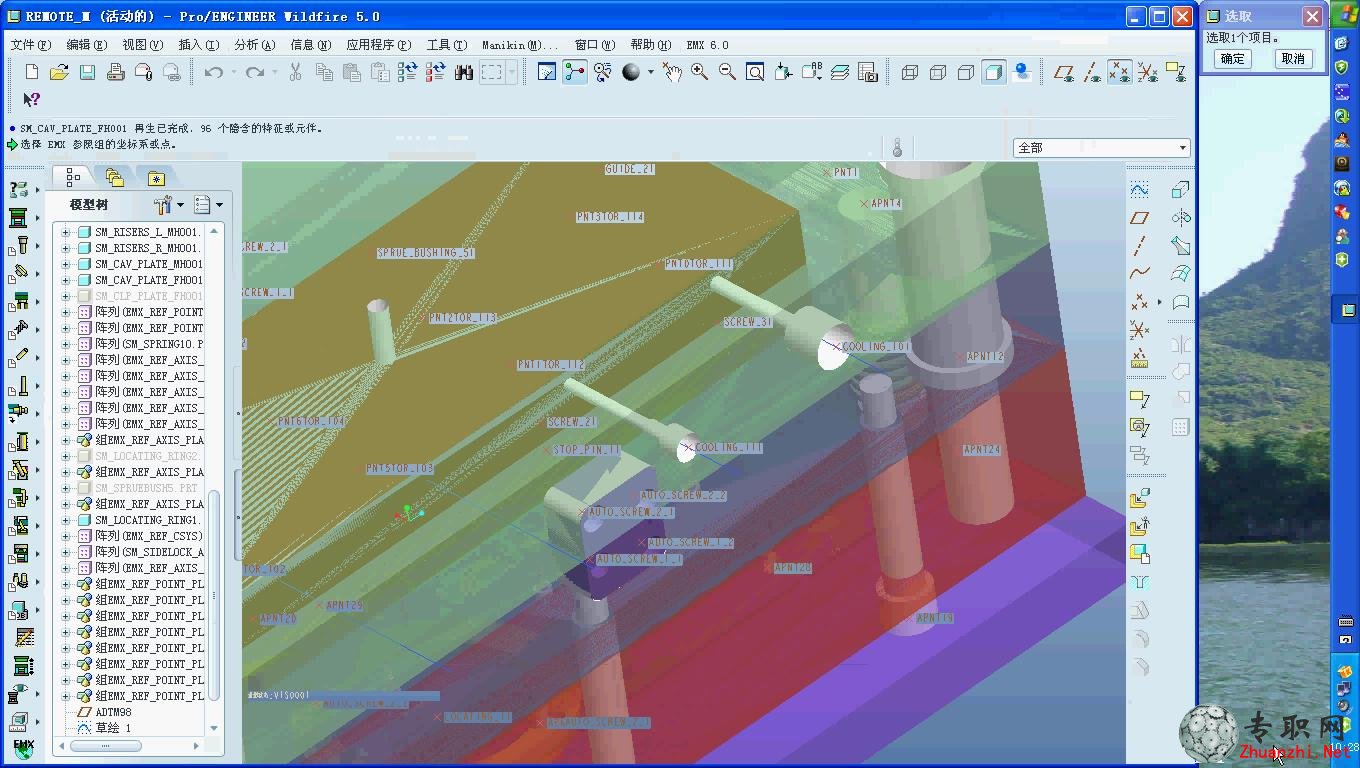Create a new file with the New icon
This screenshot has height=768, width=1360.
32,72
